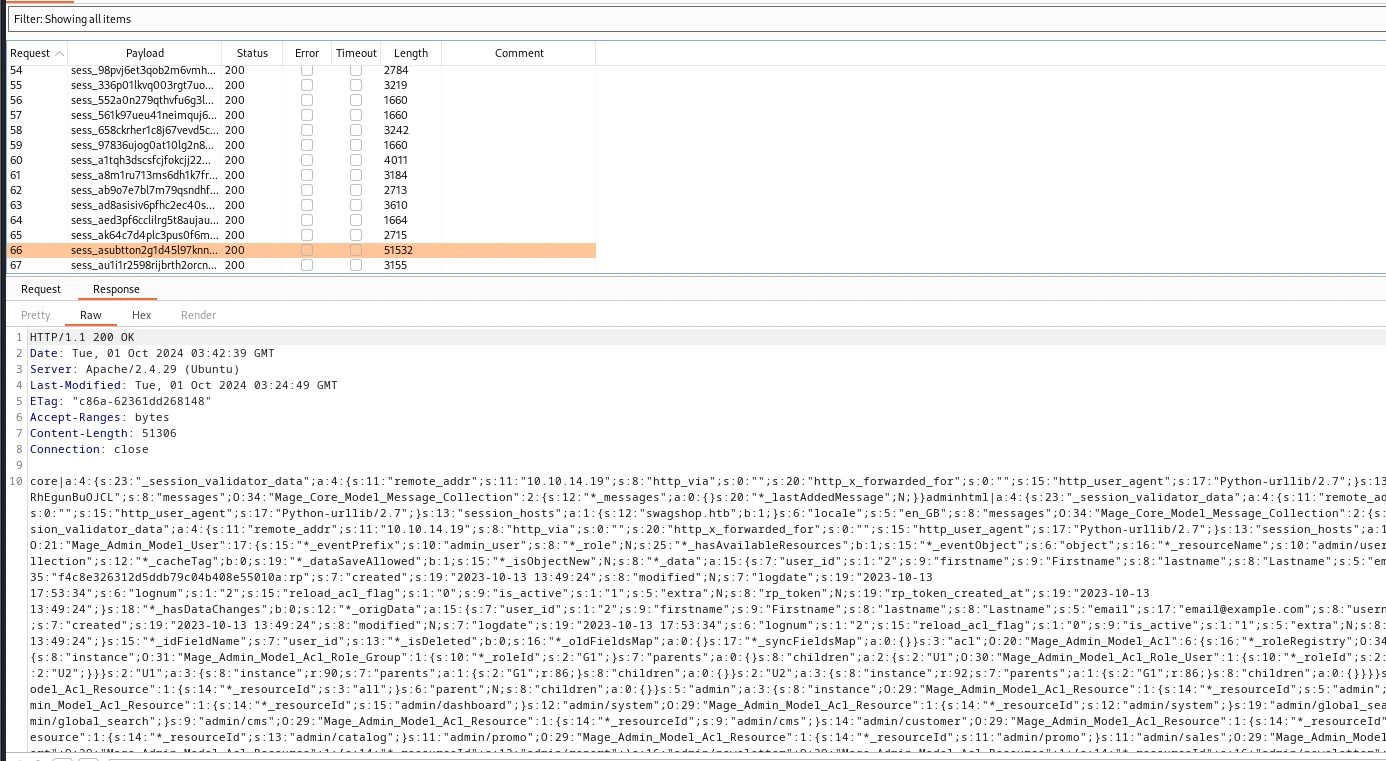Viewport: 1386px width, 761px height.
Task: Switch to the Request message tab
Action: tap(41, 289)
